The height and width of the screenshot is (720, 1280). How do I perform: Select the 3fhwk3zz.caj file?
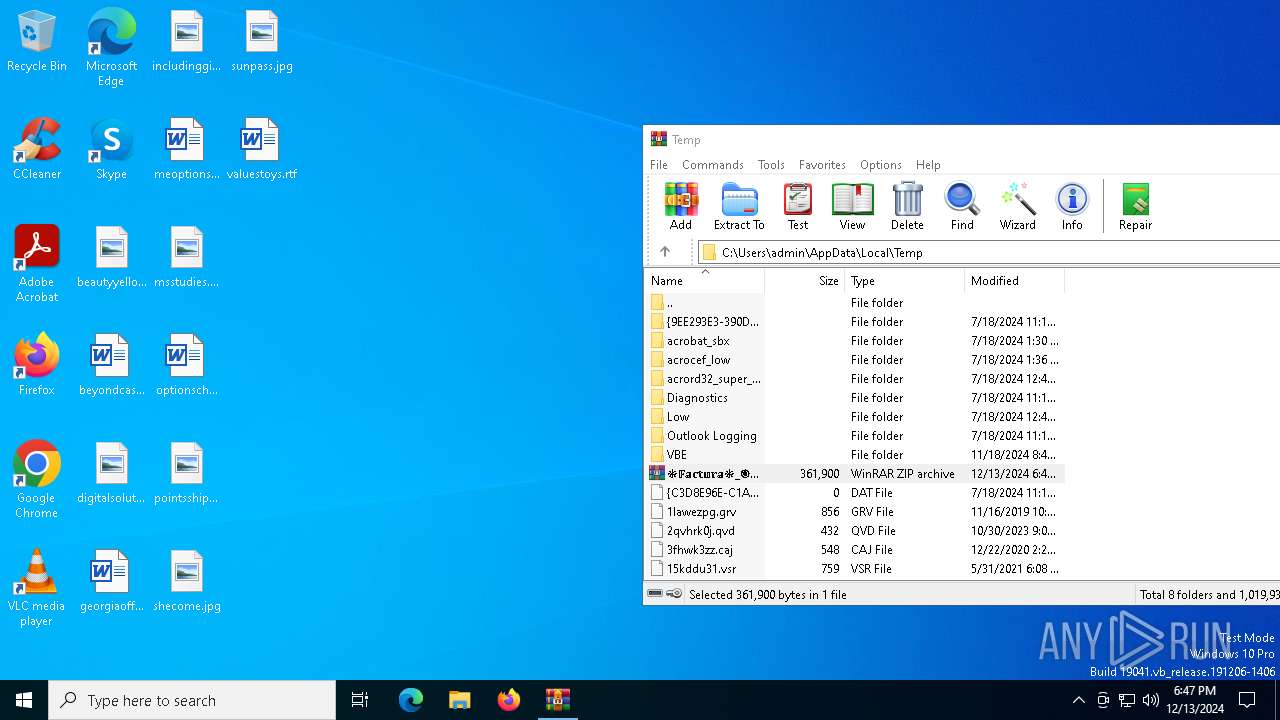[x=855, y=549]
